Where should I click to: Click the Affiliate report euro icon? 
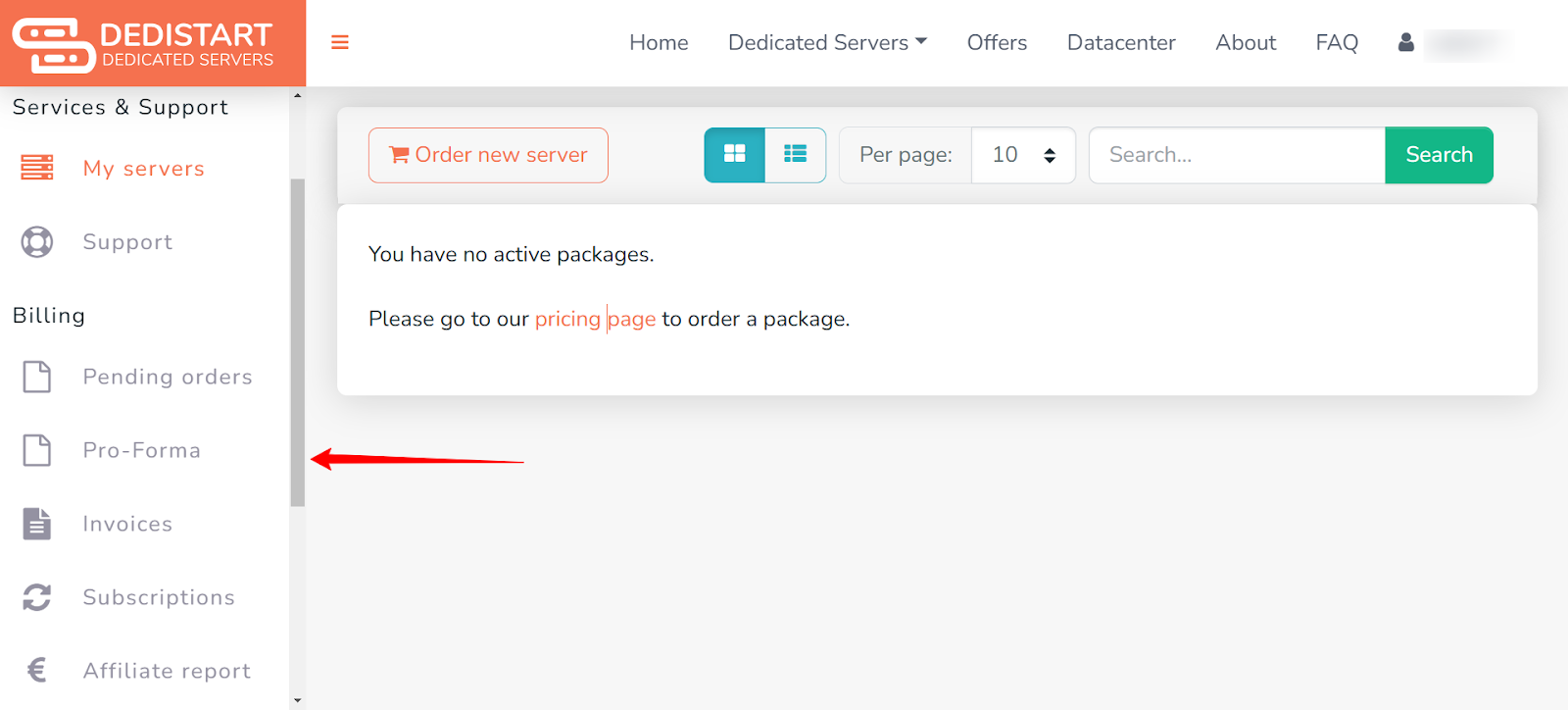pyautogui.click(x=37, y=670)
